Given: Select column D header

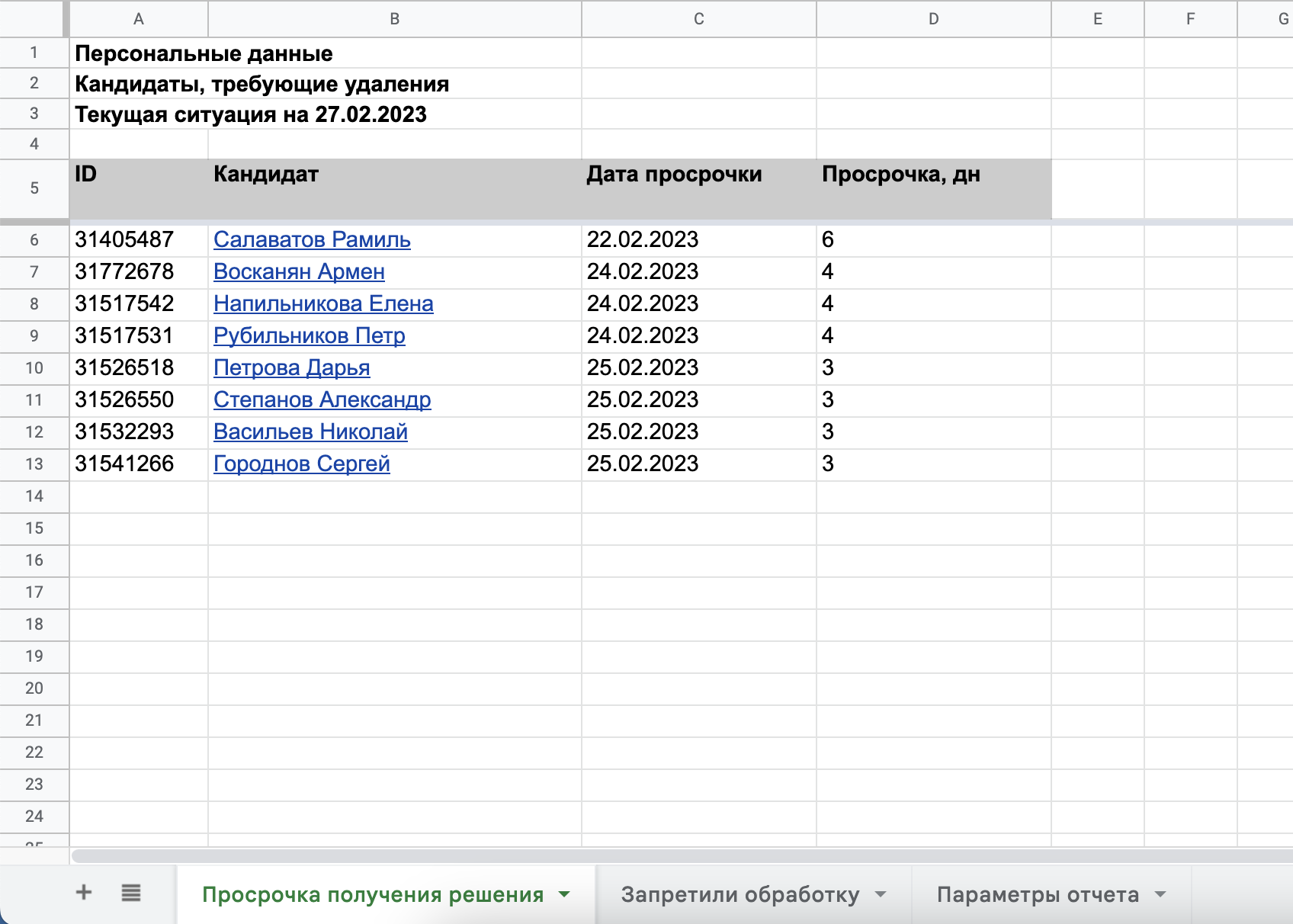Looking at the screenshot, I should 933,19.
